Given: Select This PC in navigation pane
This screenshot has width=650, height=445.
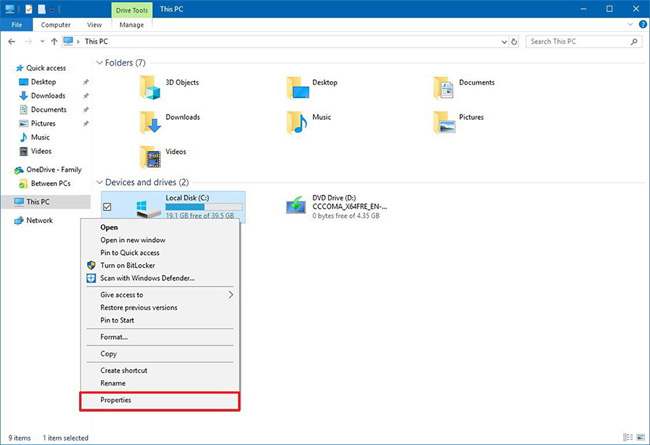Looking at the screenshot, I should 46,202.
